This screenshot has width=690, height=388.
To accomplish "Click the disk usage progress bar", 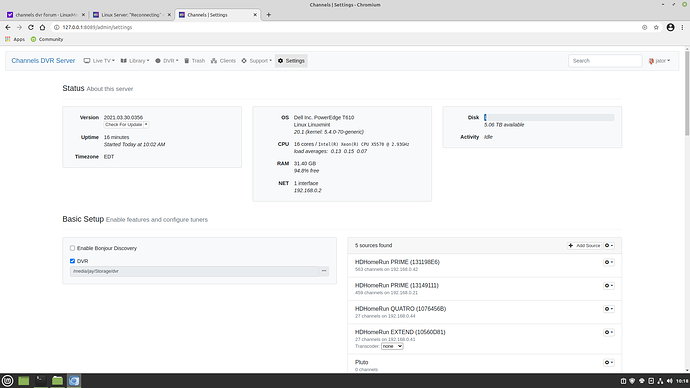I will click(549, 117).
